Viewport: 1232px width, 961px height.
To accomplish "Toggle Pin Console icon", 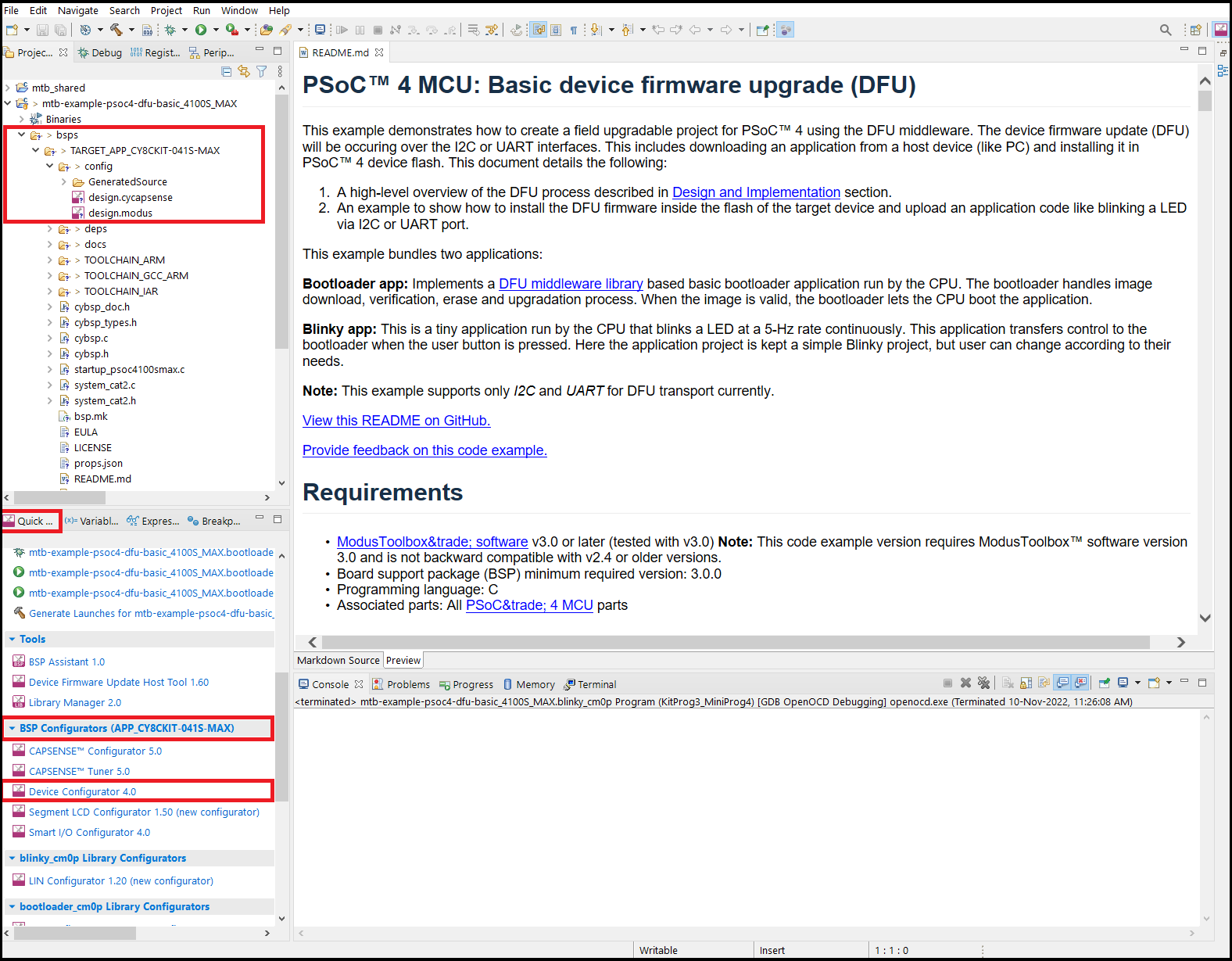I will click(x=1105, y=683).
